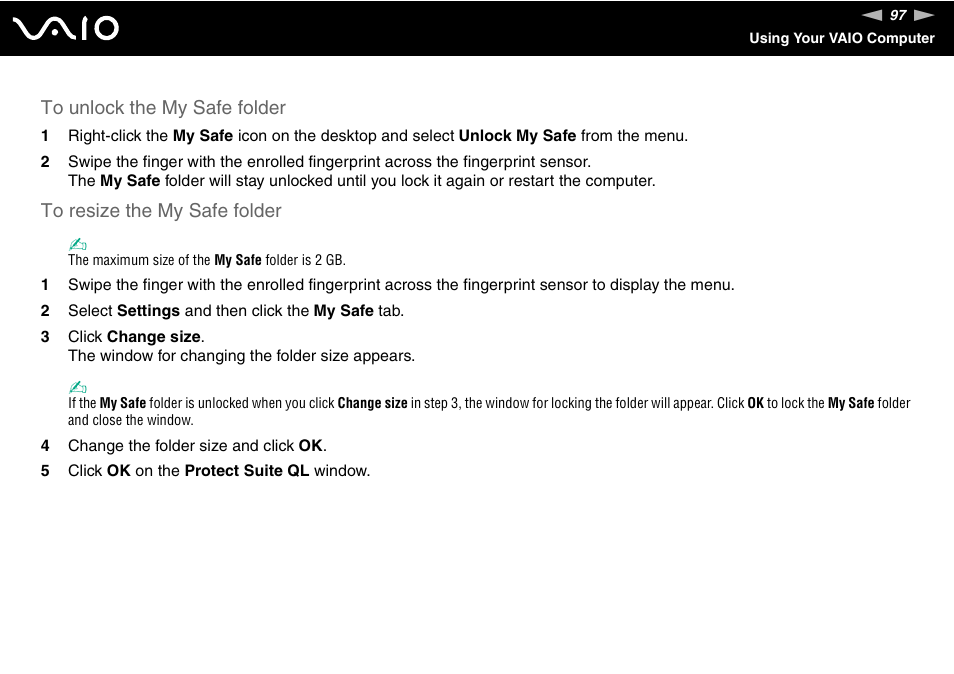Click the note pencil icon above maximum size
954x674 pixels.
click(77, 245)
